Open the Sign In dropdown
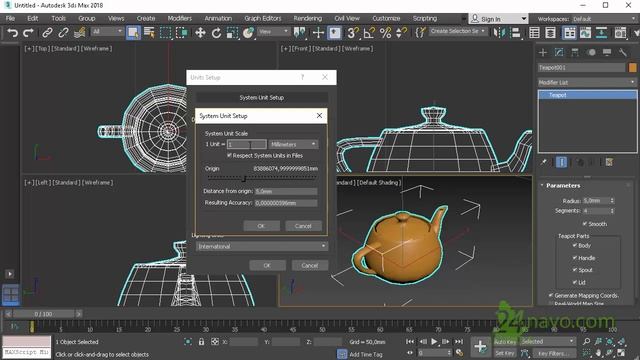 498,19
